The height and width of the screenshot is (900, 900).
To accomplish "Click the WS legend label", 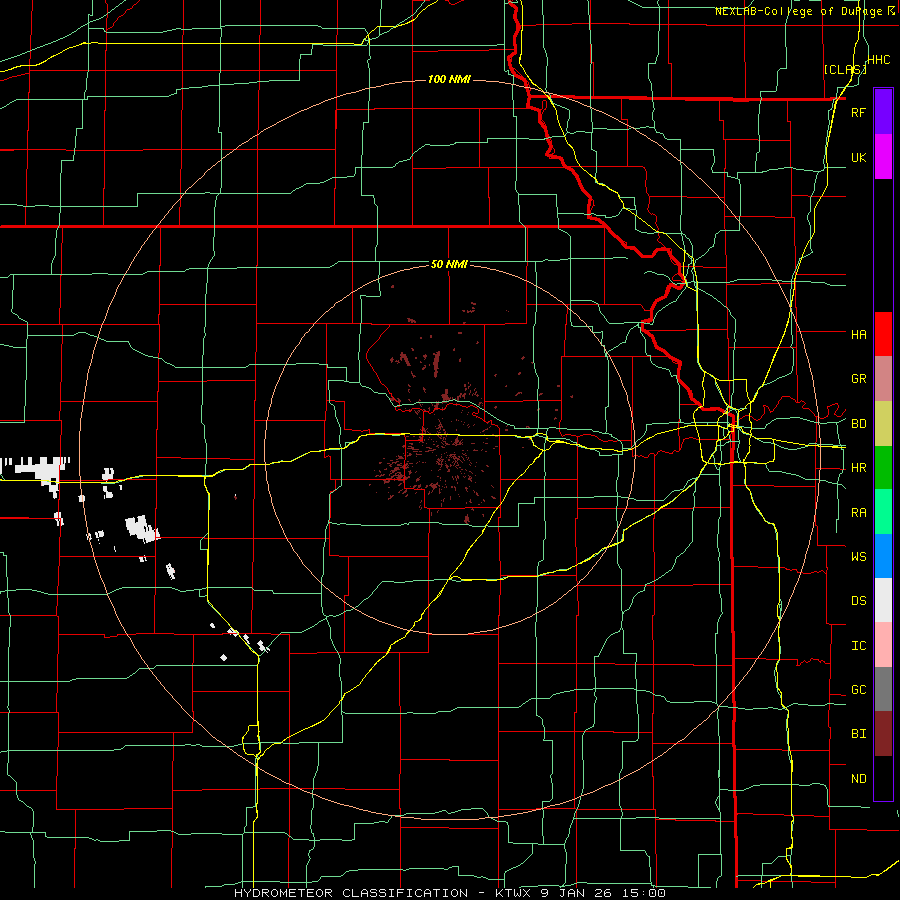I will tap(858, 556).
